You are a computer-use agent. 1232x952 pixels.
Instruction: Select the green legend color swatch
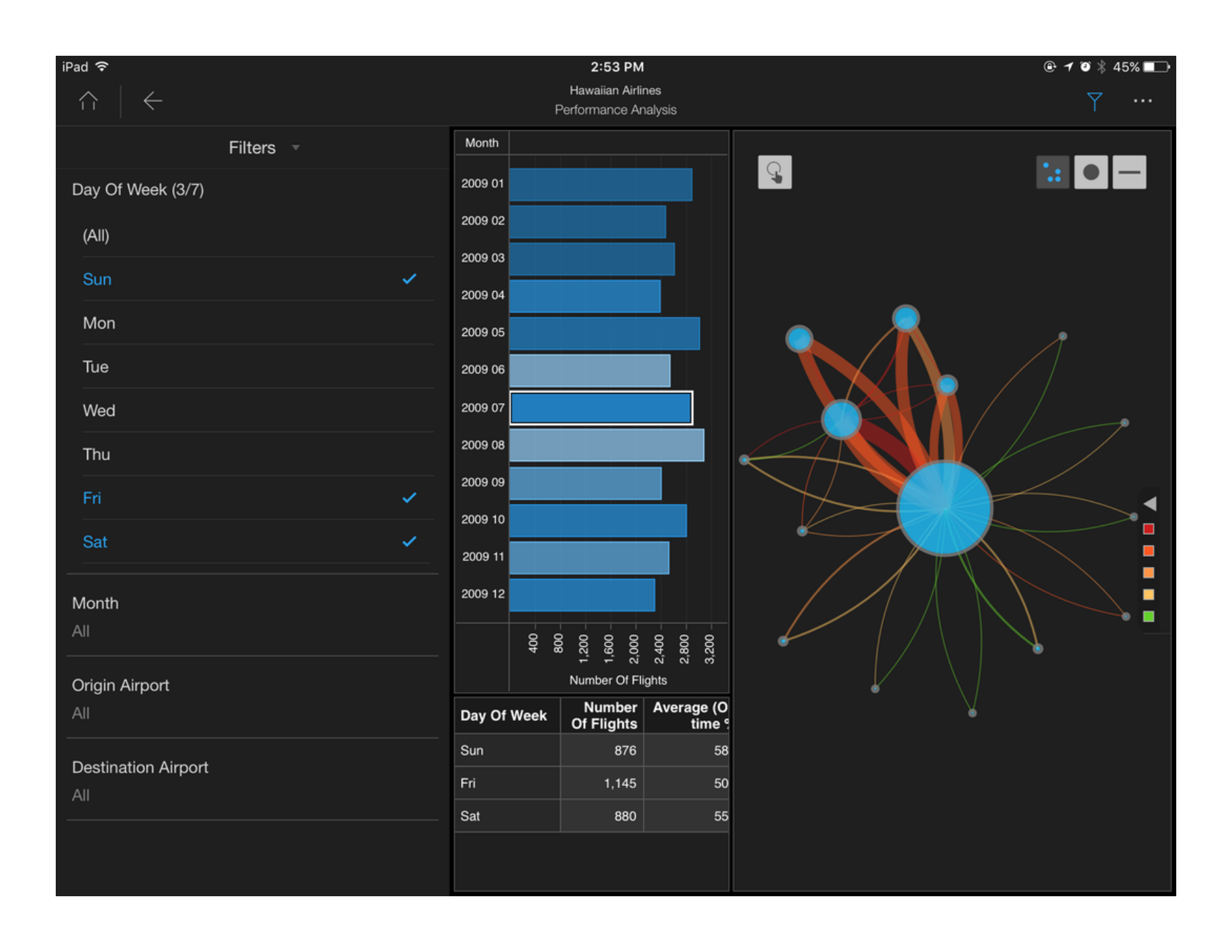(x=1149, y=616)
